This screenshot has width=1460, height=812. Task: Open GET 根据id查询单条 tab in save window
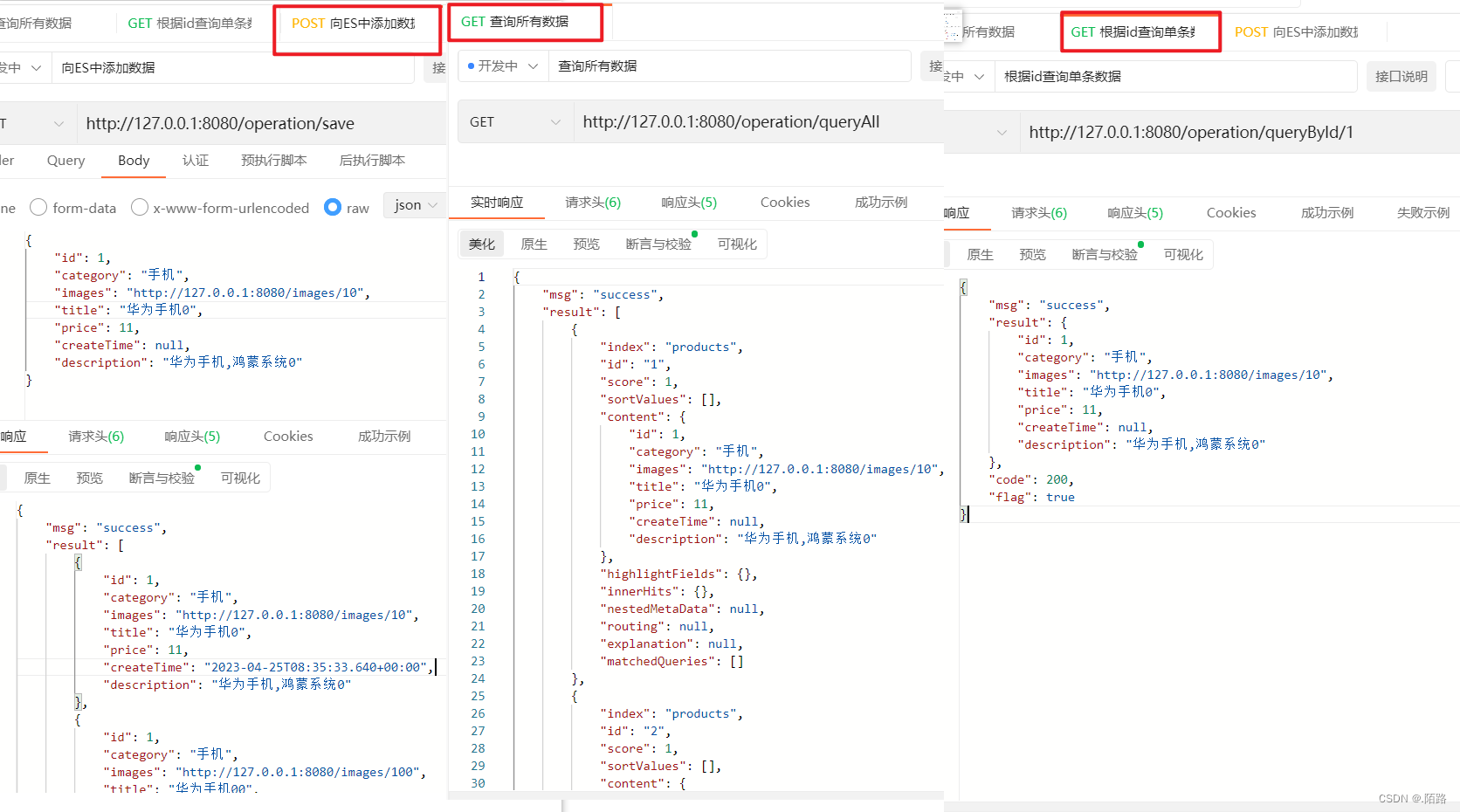[x=189, y=24]
